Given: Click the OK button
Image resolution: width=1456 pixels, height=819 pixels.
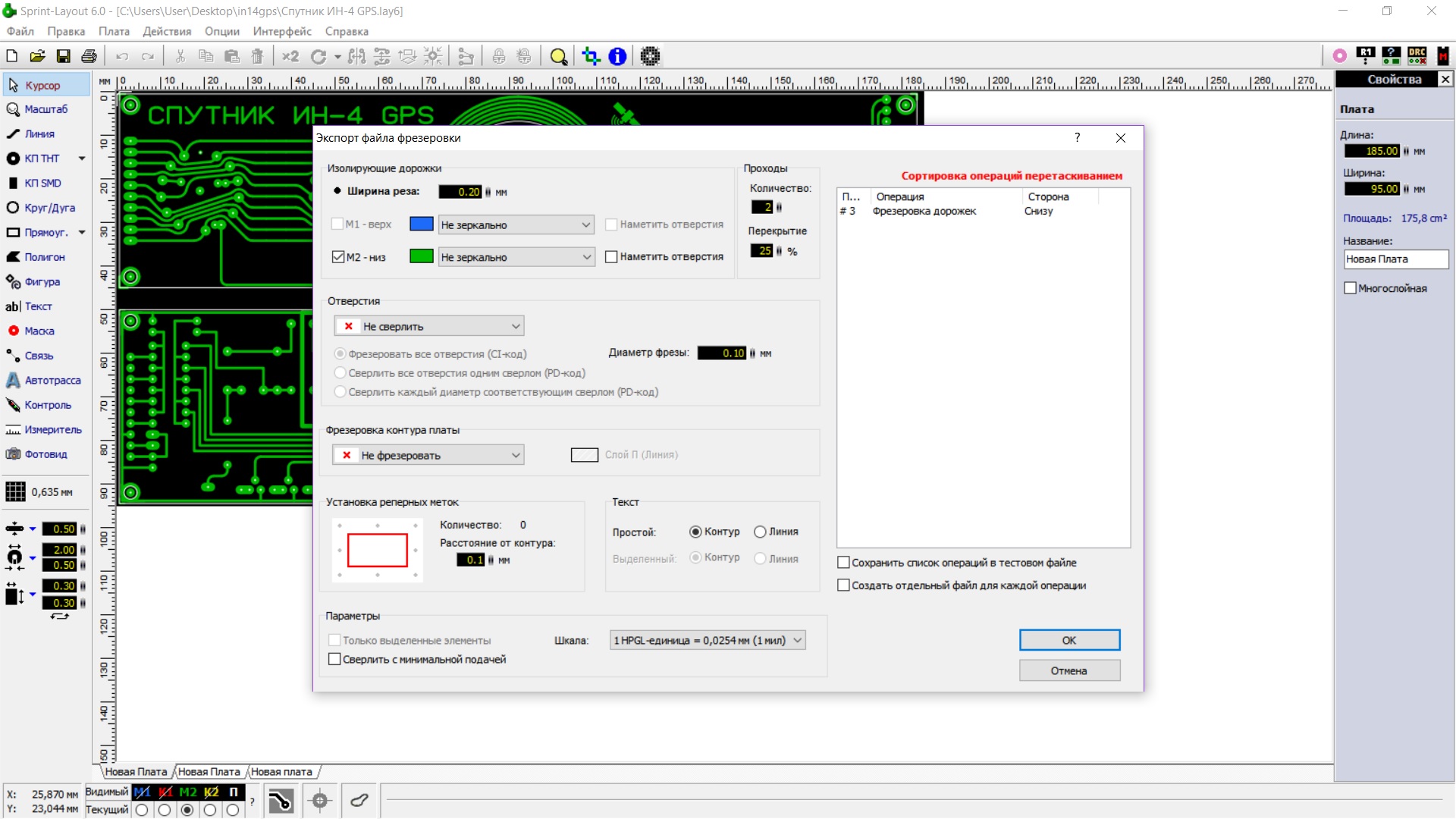Looking at the screenshot, I should pos(1068,640).
